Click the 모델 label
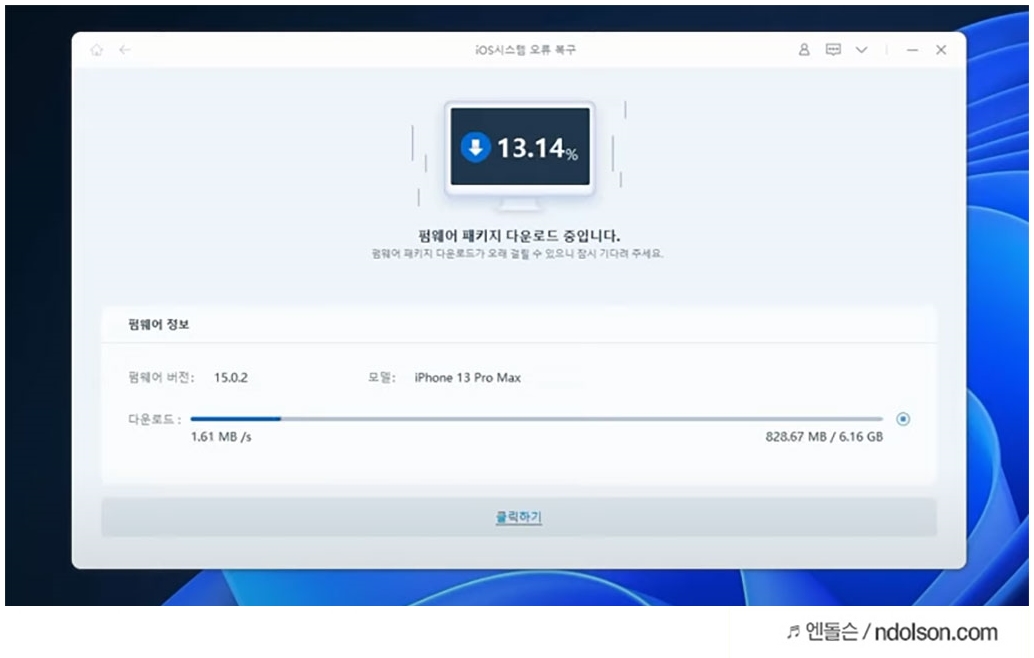 click(x=381, y=378)
